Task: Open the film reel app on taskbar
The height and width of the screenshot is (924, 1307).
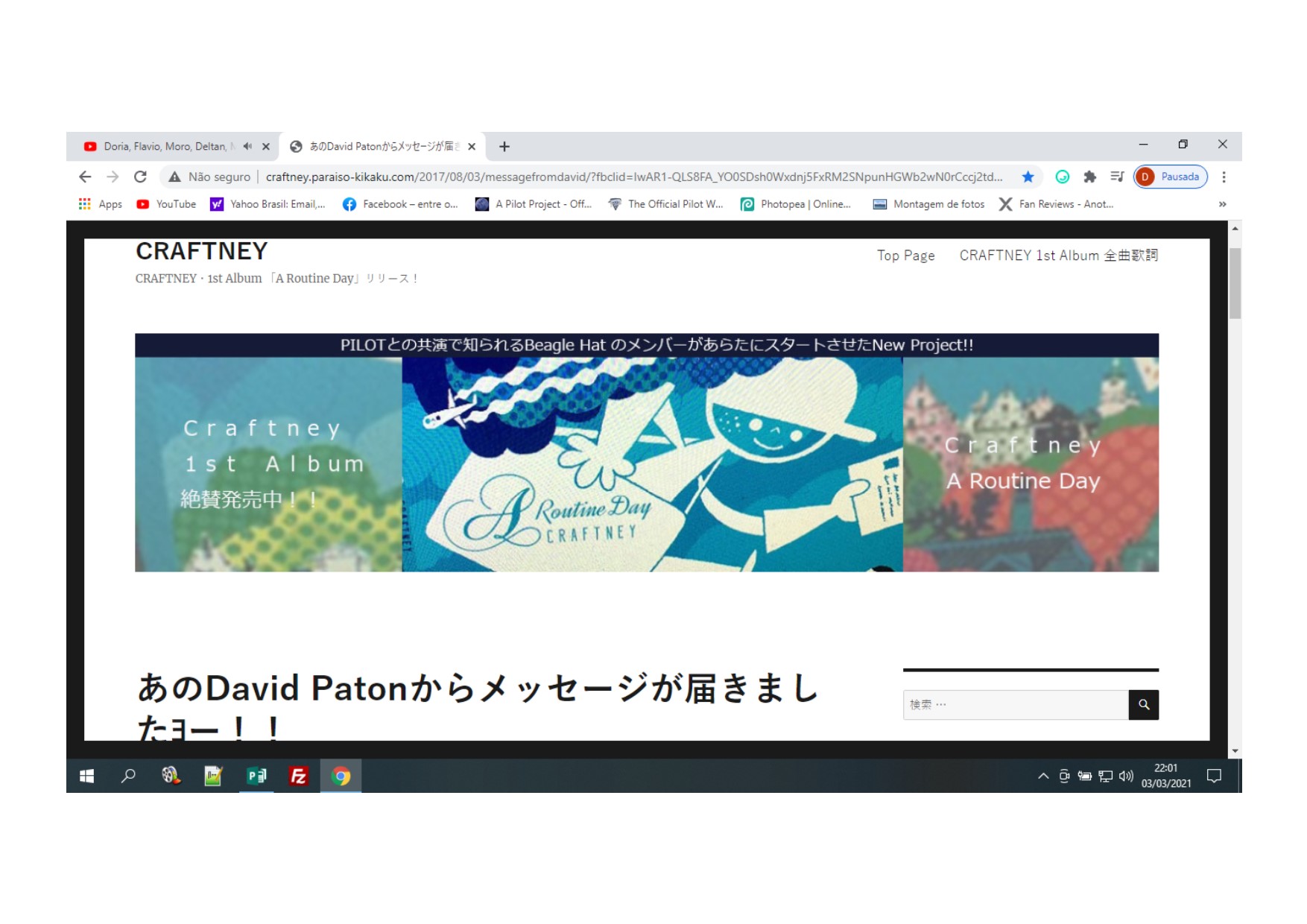Action: click(x=171, y=776)
